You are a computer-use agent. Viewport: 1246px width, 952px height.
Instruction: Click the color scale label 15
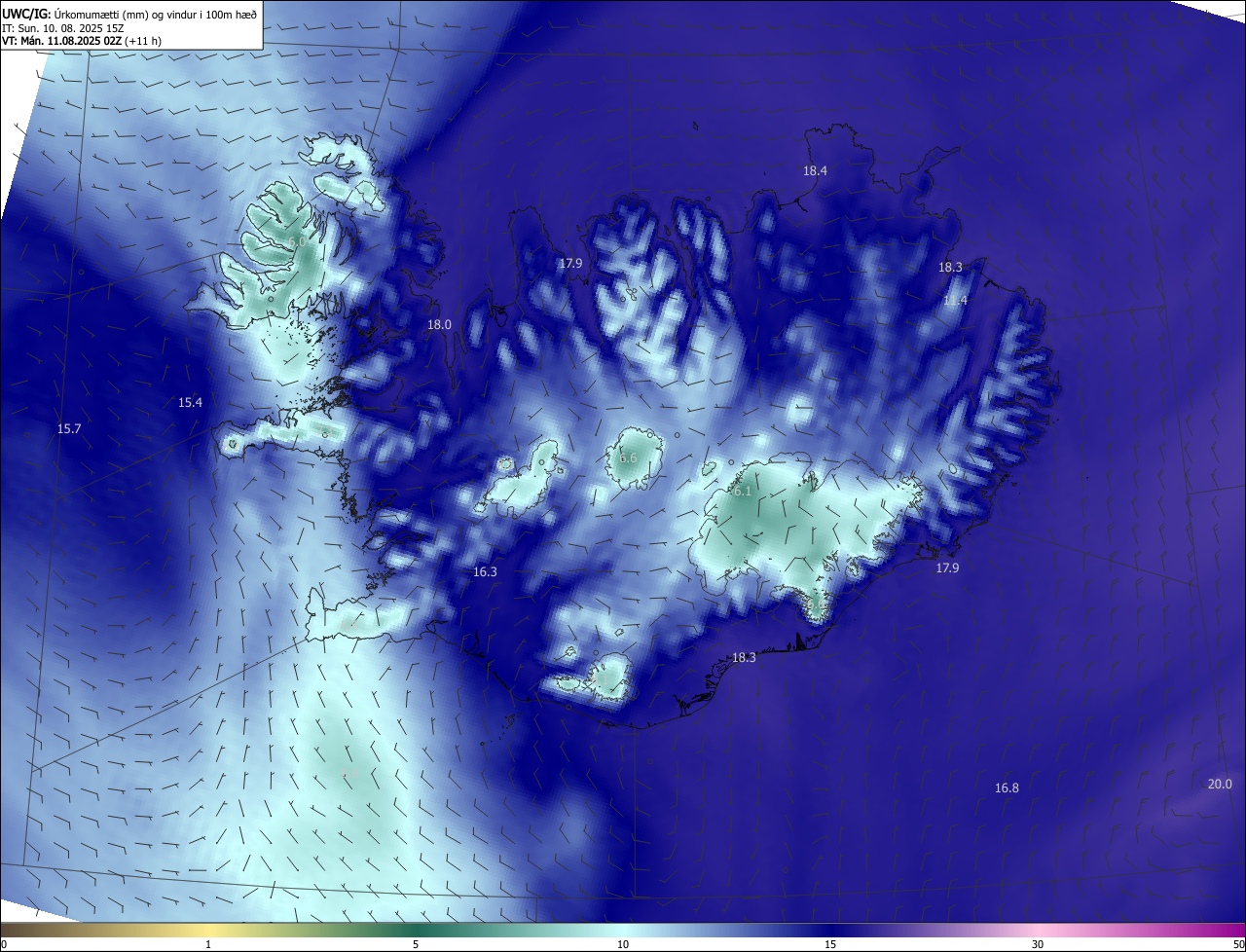(830, 944)
